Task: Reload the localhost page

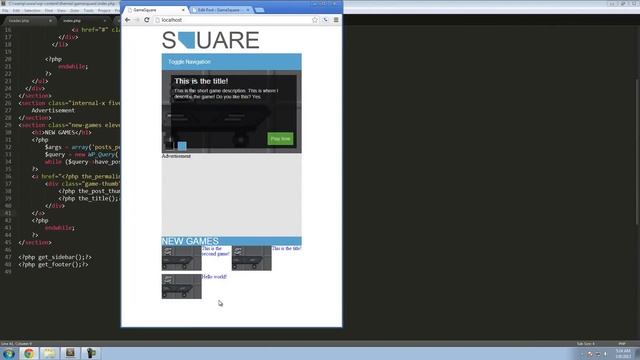Action: (x=147, y=20)
